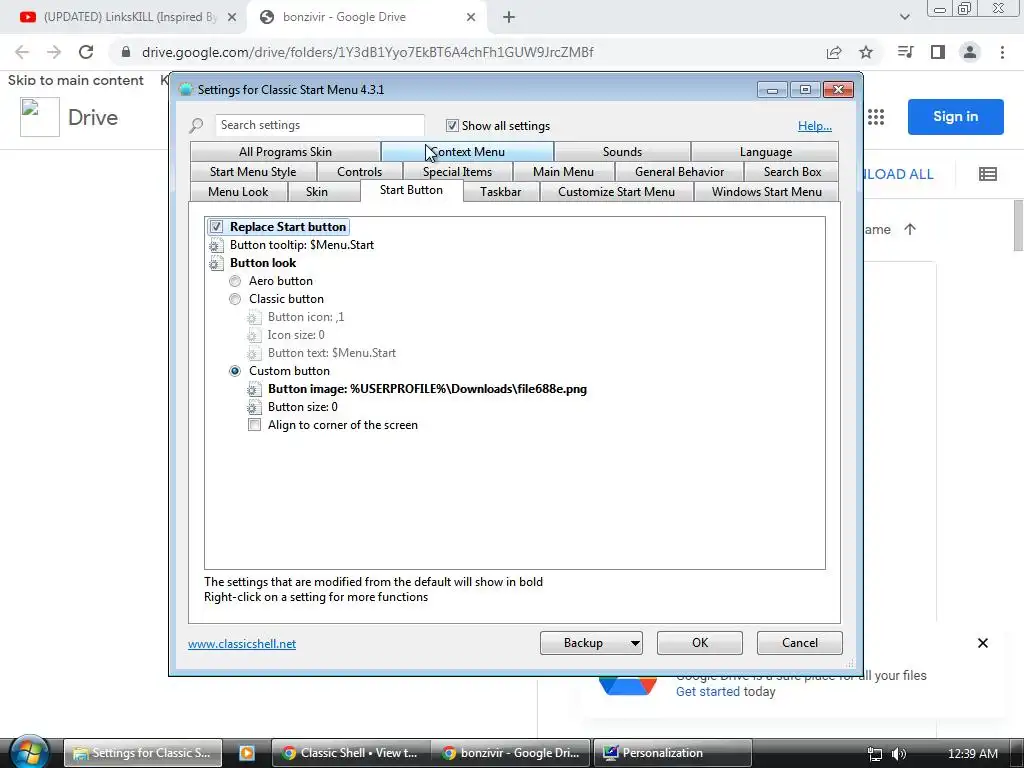Switch to Classic Shell taskbar window
The image size is (1024, 768).
[x=351, y=753]
